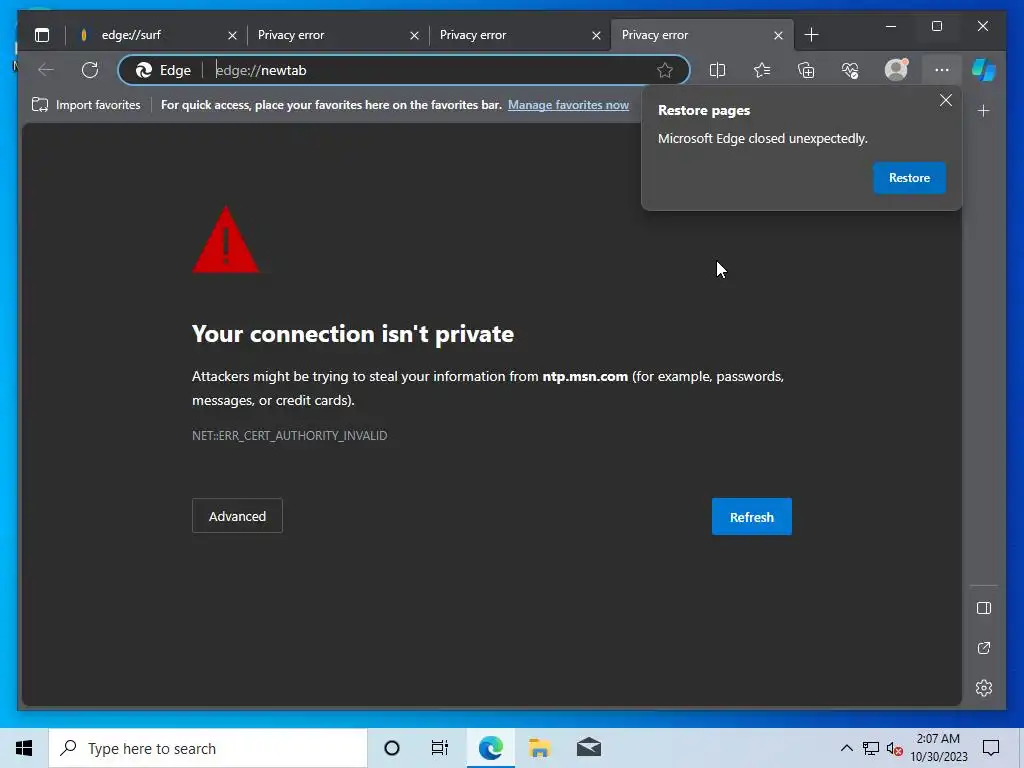Reload the current page
Viewport: 1024px width, 768px height.
(x=90, y=70)
